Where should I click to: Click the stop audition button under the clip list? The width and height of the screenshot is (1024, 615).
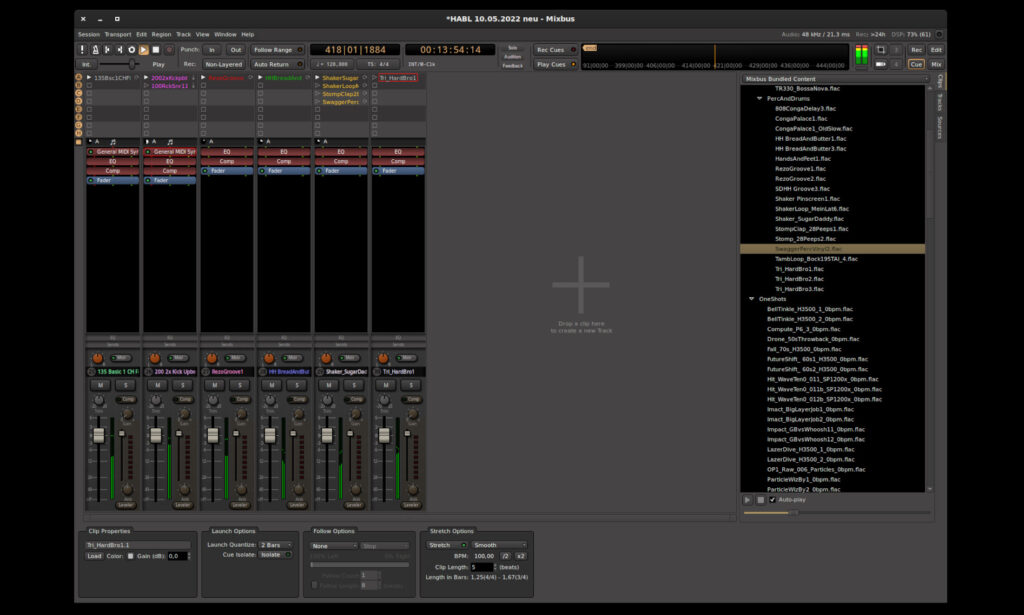point(760,499)
